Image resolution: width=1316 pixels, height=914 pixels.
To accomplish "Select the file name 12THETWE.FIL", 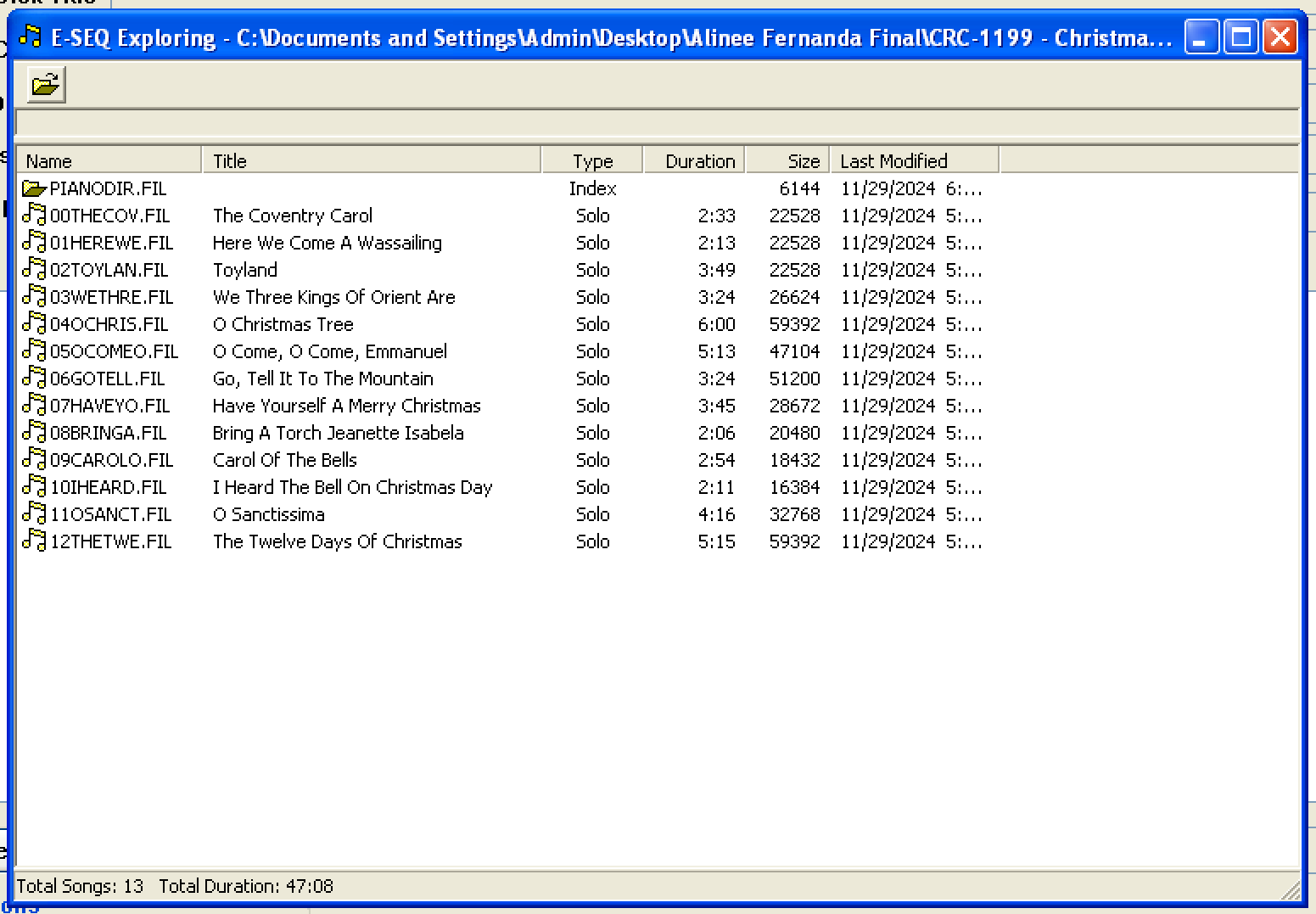I will click(110, 541).
